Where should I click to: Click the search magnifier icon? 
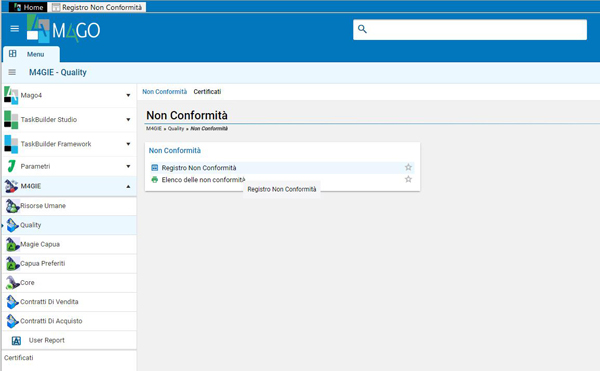[362, 29]
